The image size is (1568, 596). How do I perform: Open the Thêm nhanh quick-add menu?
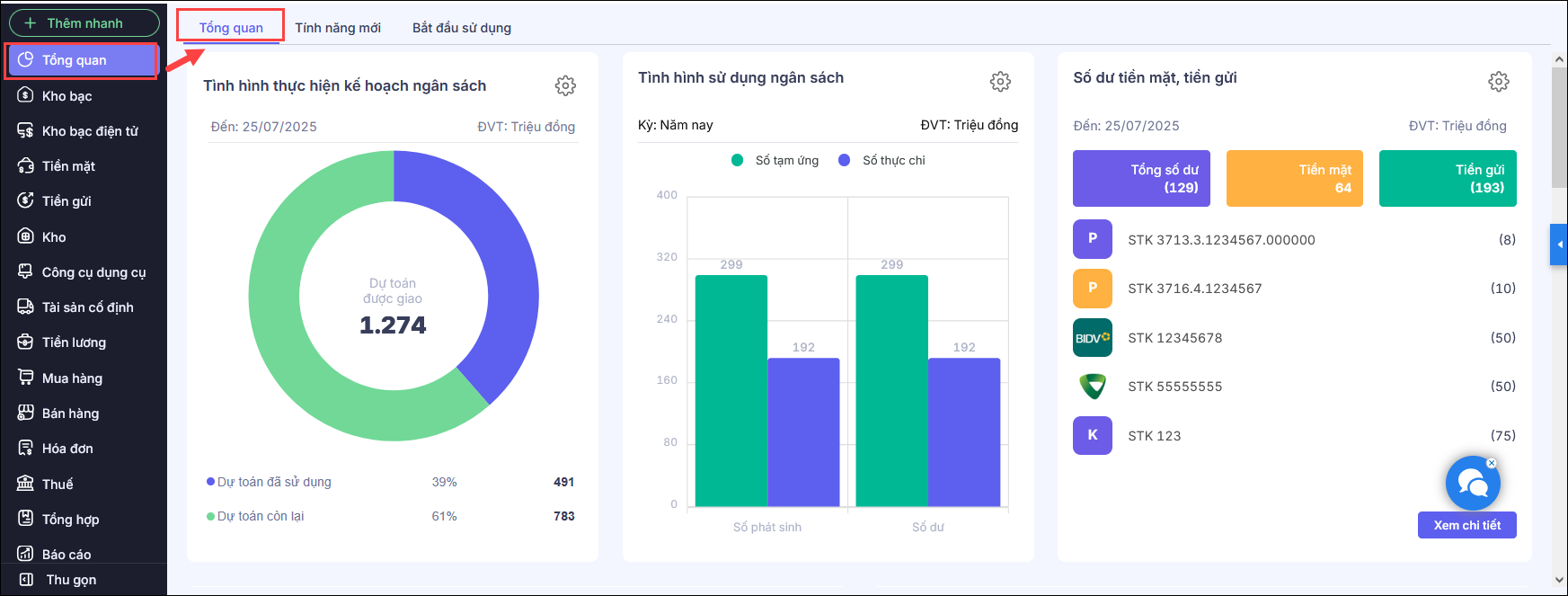pyautogui.click(x=84, y=23)
